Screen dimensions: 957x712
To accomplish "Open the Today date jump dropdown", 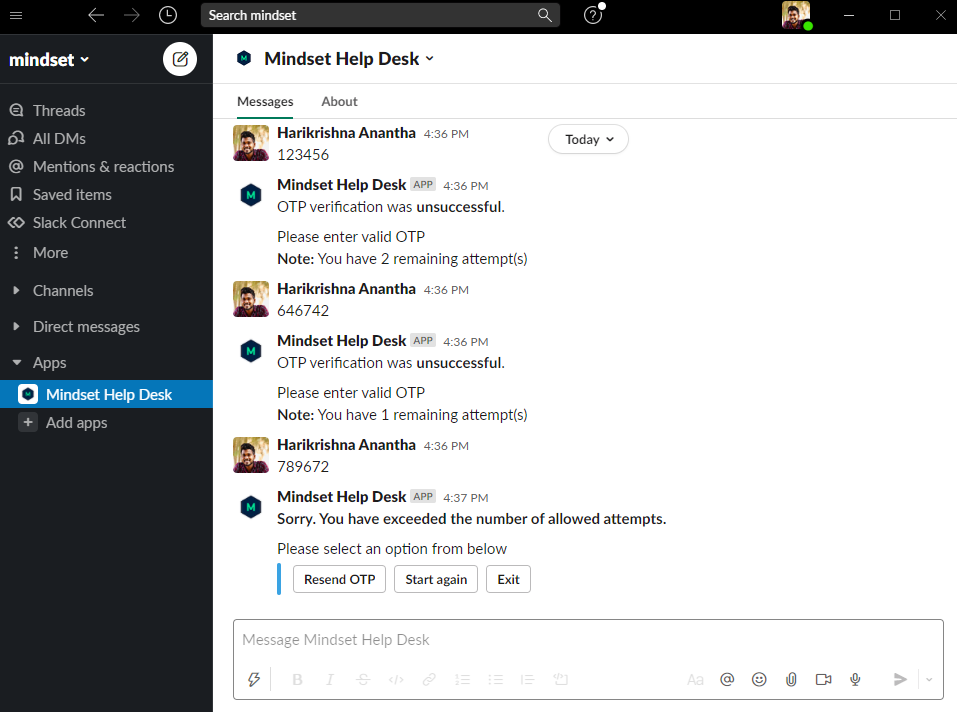I will tap(588, 139).
